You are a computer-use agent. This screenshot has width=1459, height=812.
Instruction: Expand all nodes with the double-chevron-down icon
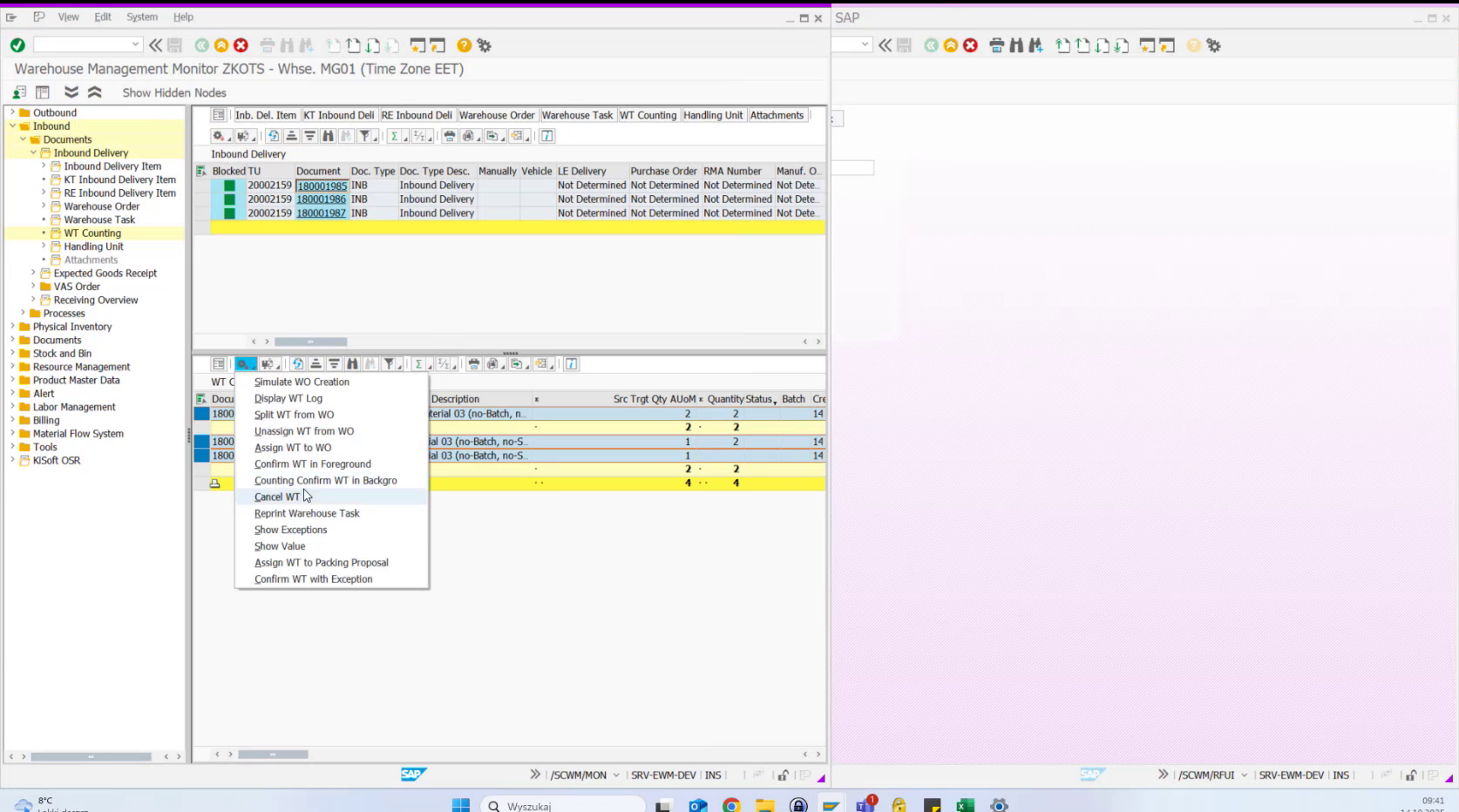[72, 91]
